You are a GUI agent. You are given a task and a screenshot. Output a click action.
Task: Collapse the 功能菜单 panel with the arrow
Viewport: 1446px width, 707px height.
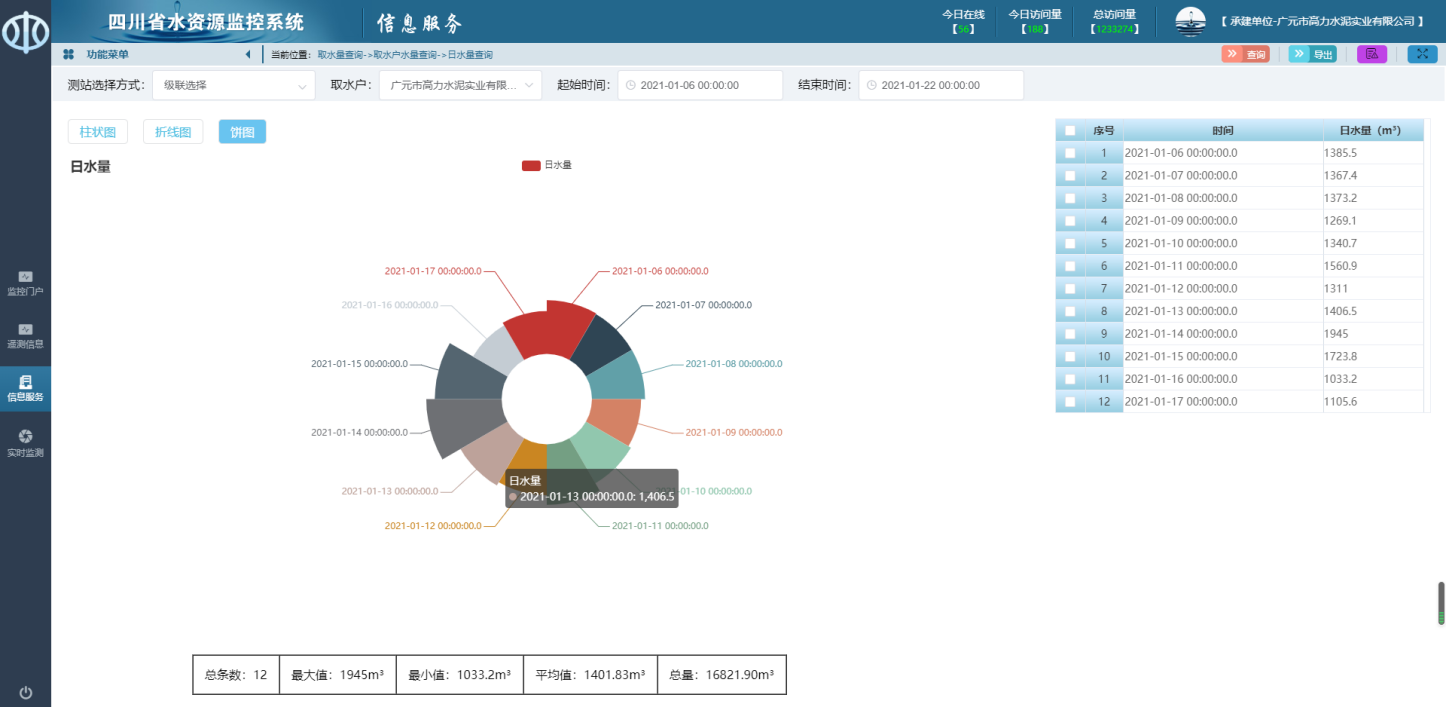tap(248, 54)
